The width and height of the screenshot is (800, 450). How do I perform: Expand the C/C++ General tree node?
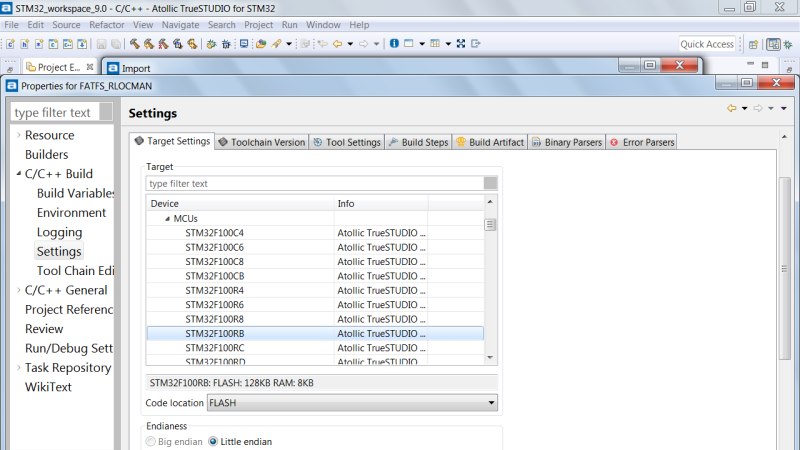click(x=19, y=290)
